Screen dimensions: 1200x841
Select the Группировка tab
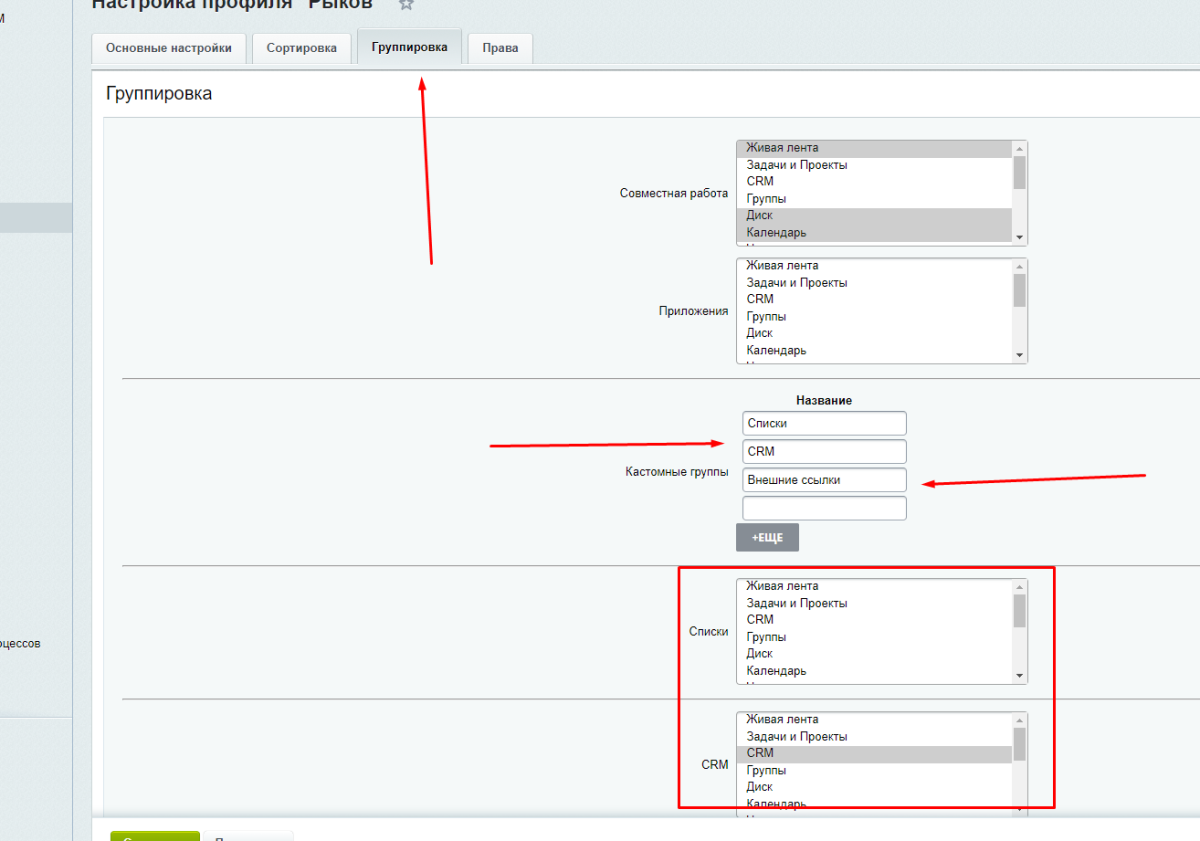coord(409,47)
